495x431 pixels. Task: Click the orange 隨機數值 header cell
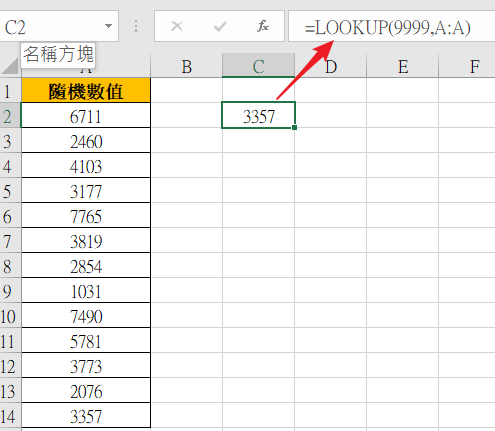pos(86,91)
